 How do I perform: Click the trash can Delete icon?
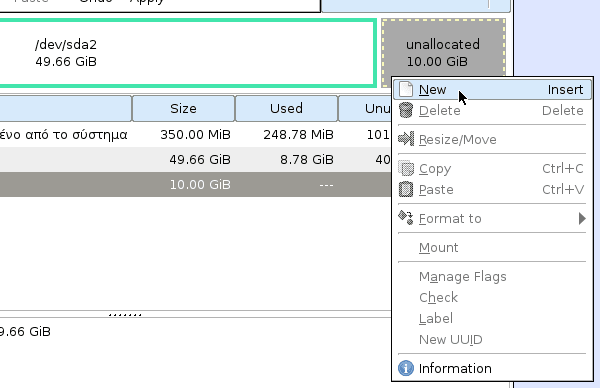pyautogui.click(x=406, y=110)
